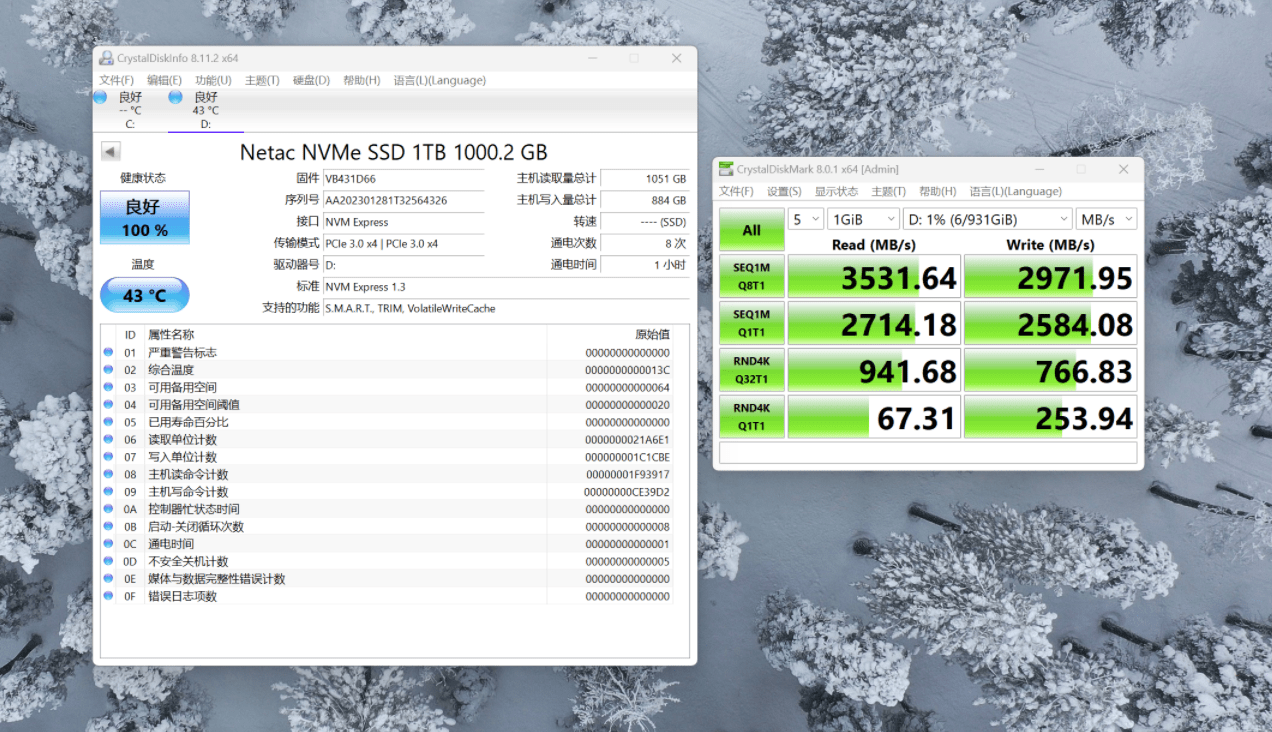This screenshot has height=732, width=1272.
Task: Select the C: drive status icon
Action: point(100,97)
